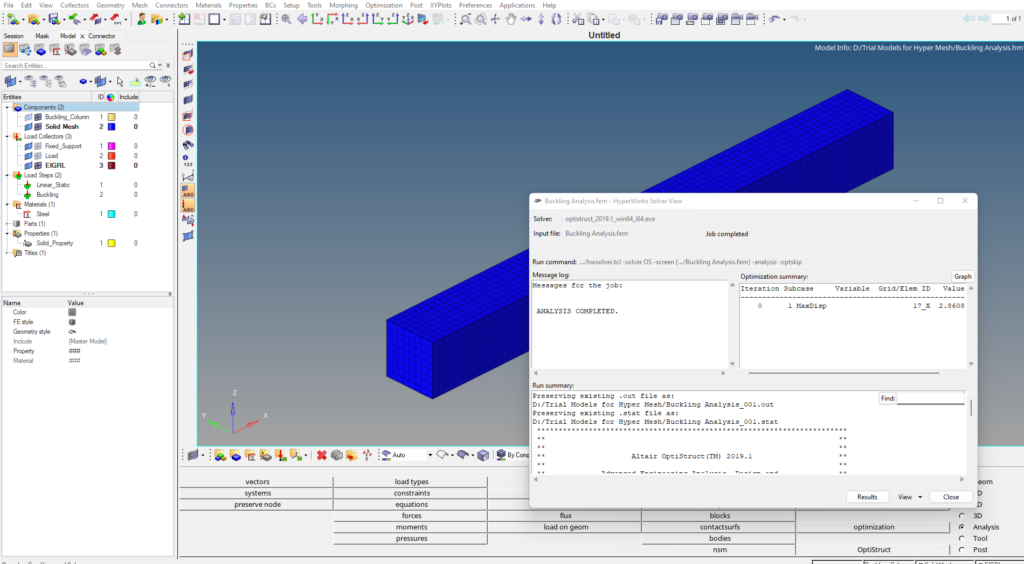Collapse the Load Collectors (3) tree node
Screen dimensions: 1024x564
pos(7,136)
